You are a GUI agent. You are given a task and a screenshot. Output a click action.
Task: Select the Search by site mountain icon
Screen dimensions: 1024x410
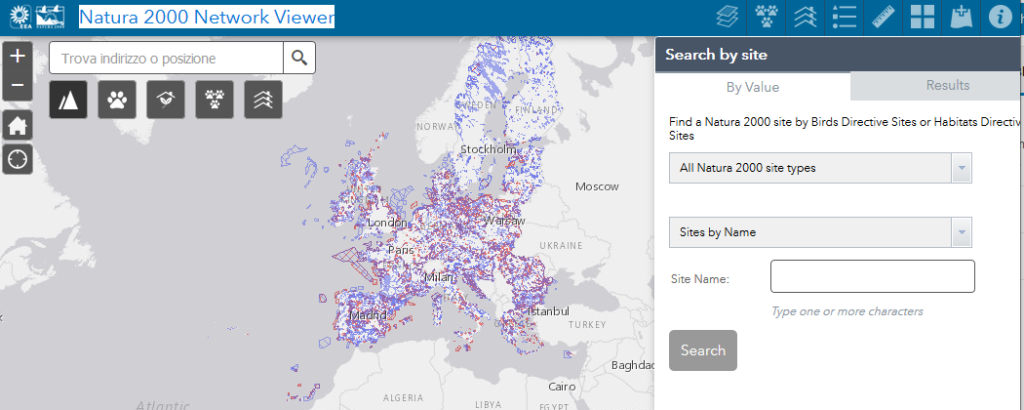tap(68, 99)
